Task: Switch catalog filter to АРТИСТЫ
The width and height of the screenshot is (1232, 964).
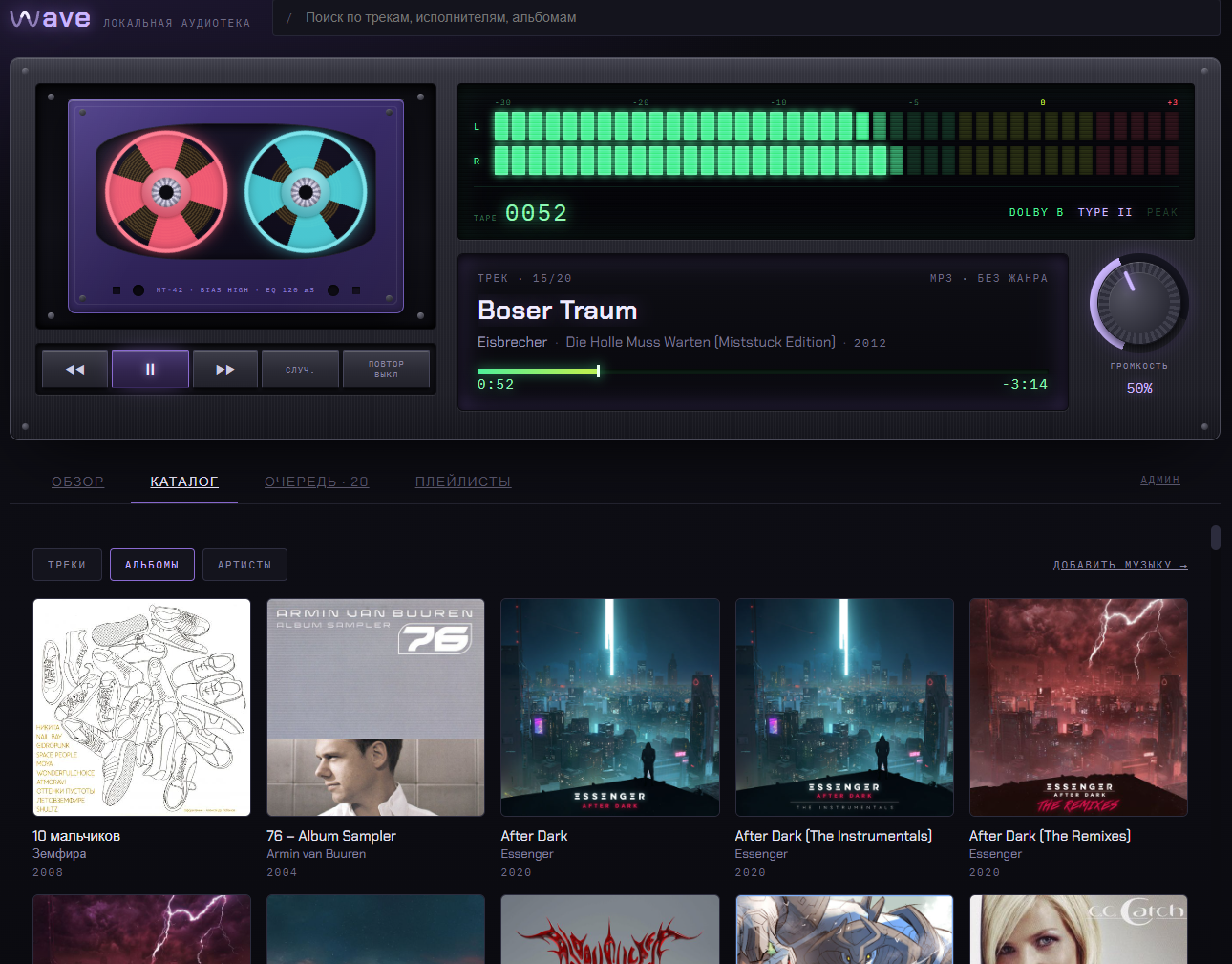Action: point(244,565)
